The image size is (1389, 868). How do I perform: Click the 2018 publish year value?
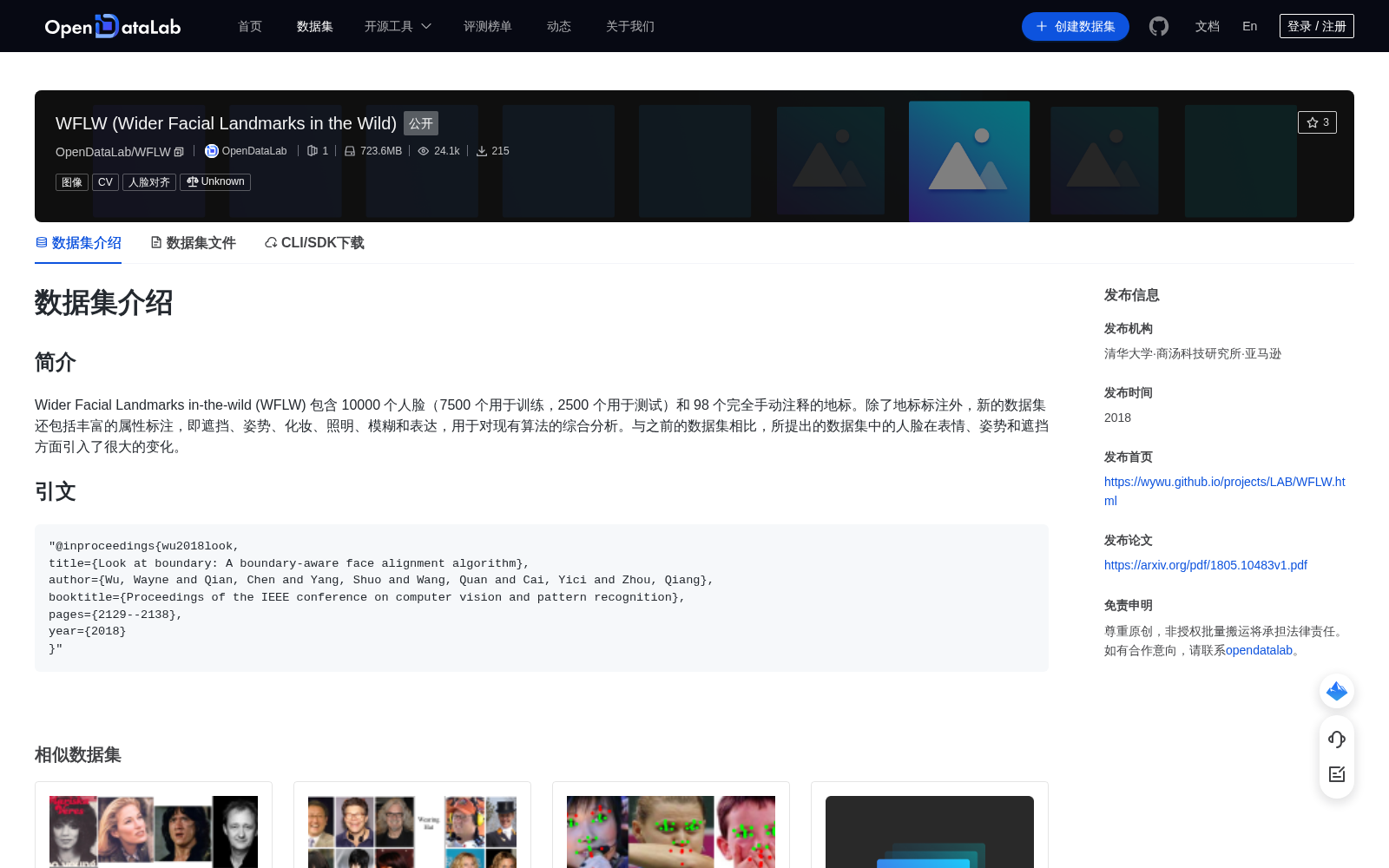[x=1117, y=418]
